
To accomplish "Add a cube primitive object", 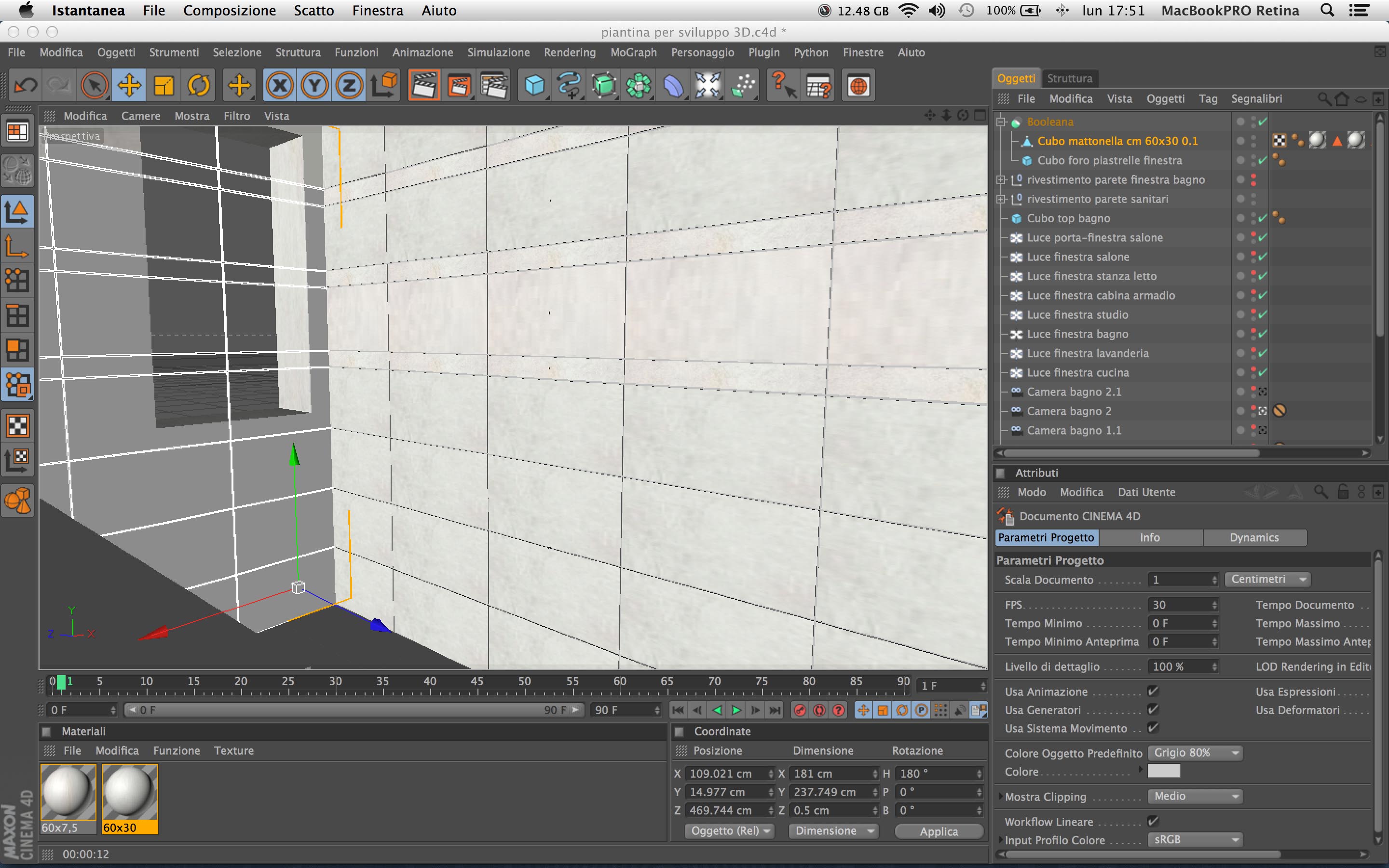I will 534,85.
